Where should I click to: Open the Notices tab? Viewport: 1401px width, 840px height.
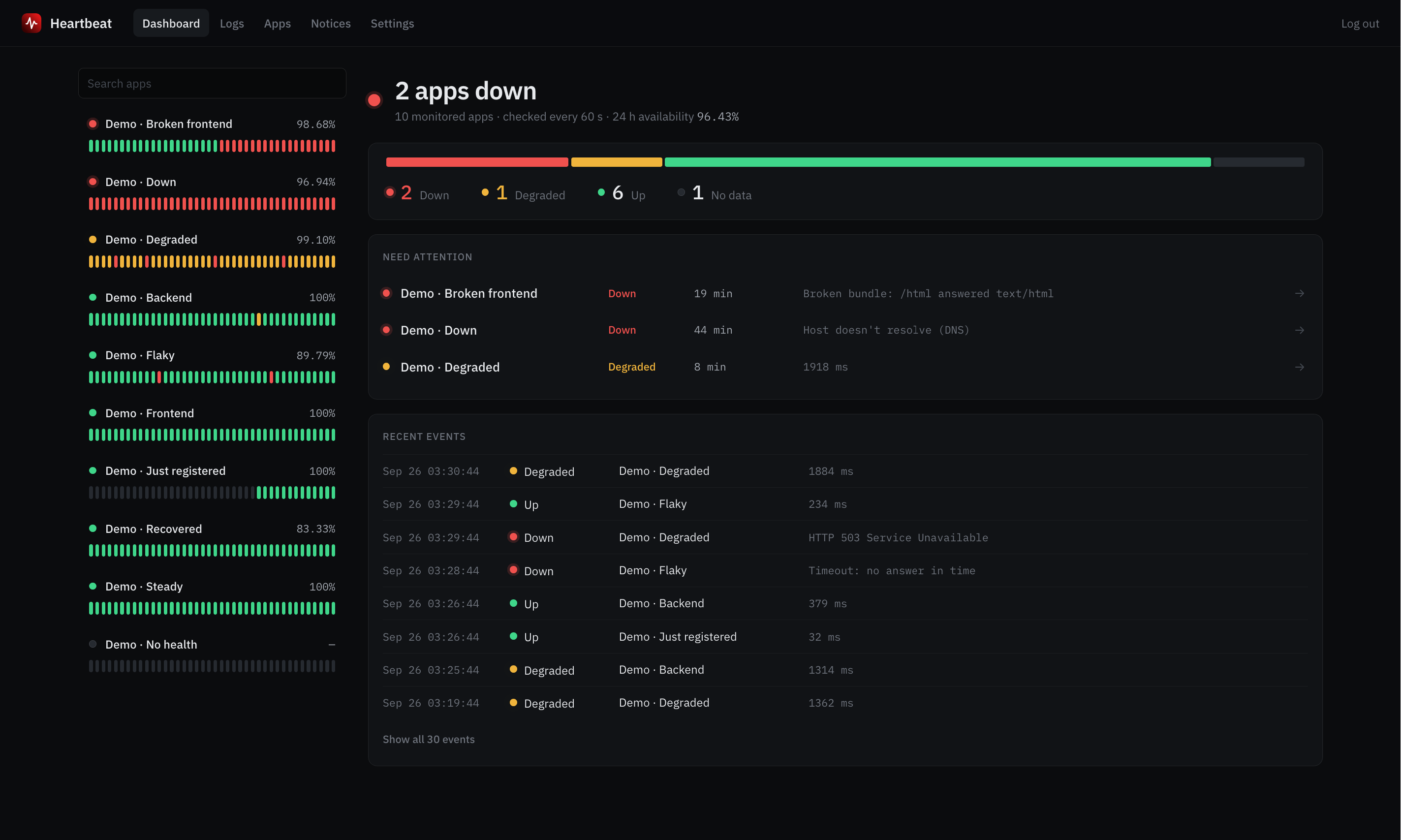331,23
